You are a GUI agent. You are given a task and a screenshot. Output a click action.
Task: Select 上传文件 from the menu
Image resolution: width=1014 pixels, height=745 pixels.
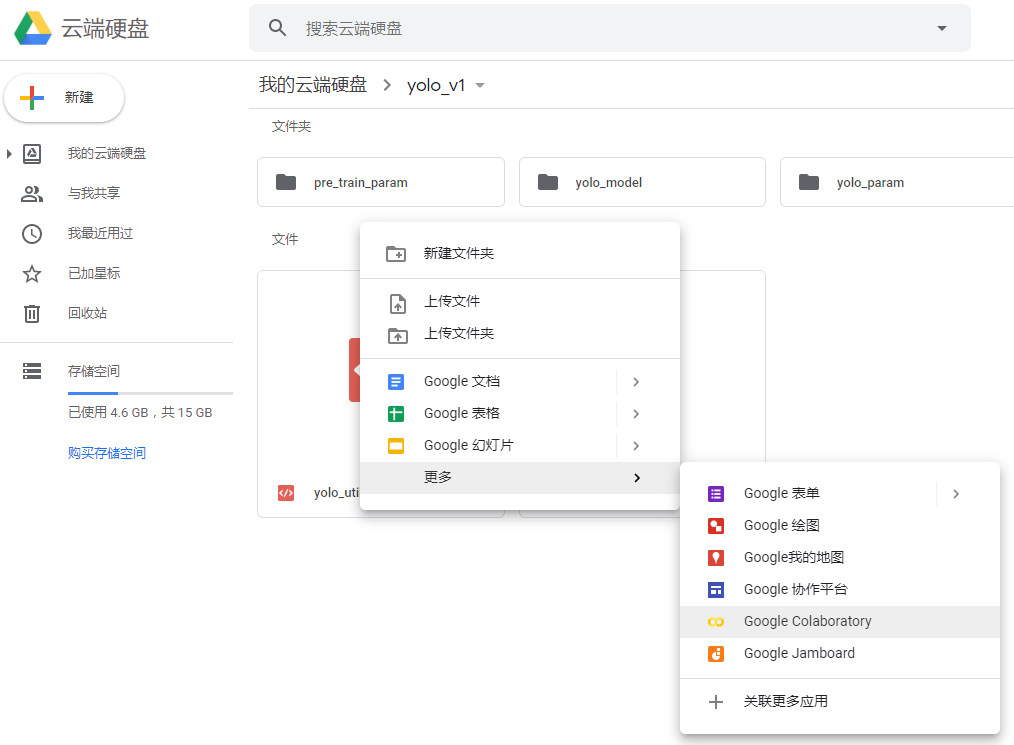pos(520,302)
